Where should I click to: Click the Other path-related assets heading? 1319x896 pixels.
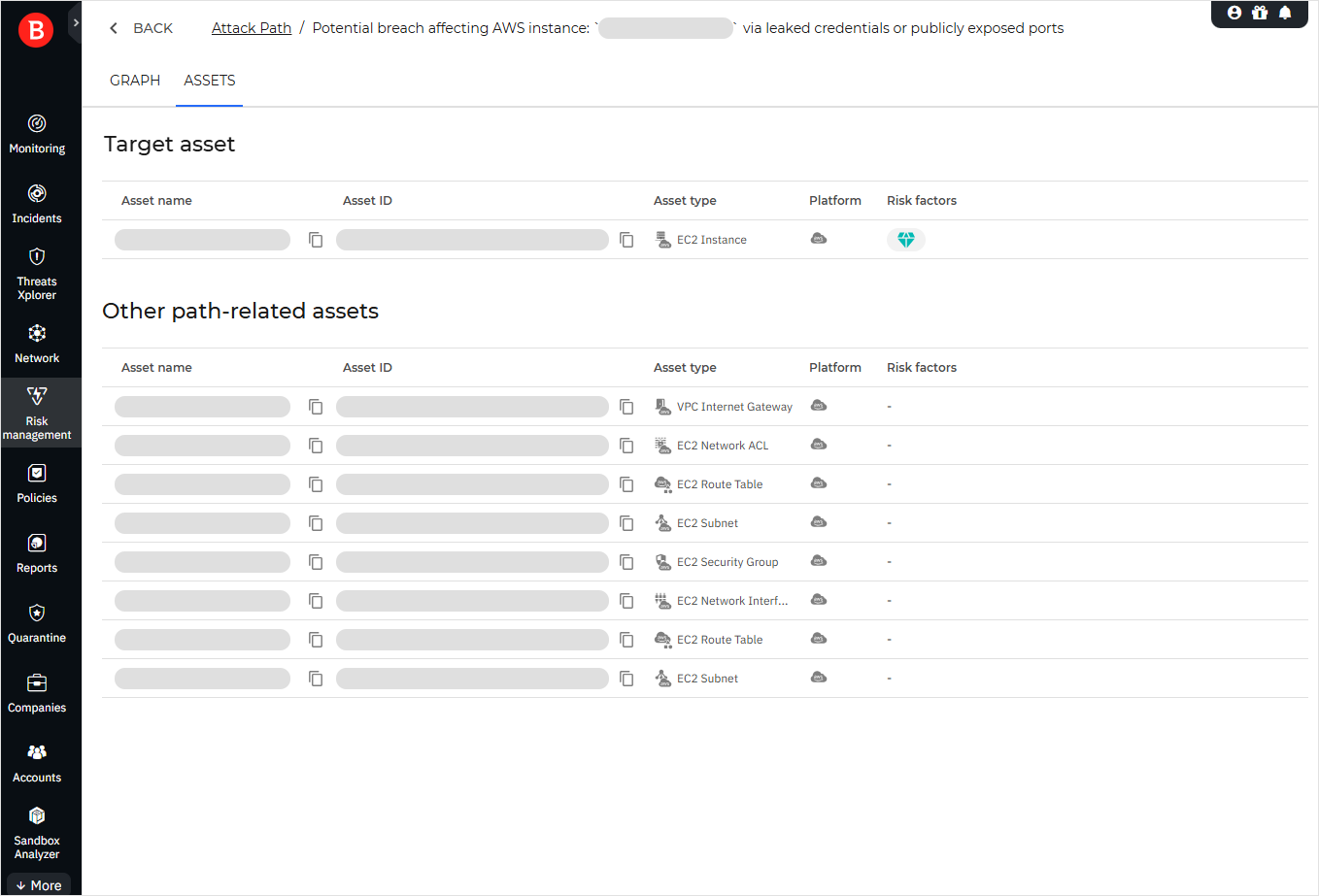[x=241, y=311]
